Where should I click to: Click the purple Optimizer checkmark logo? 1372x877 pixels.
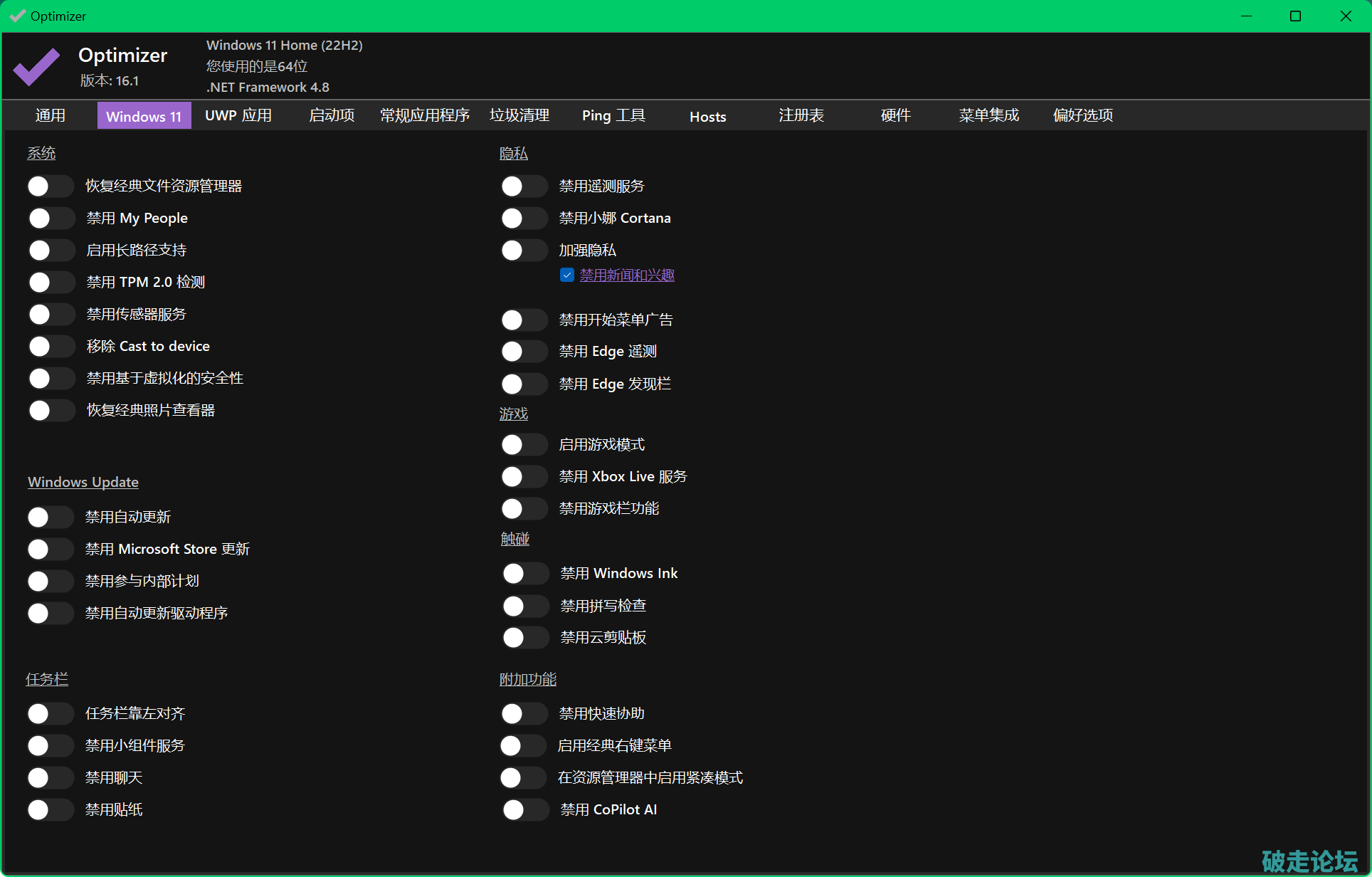pyautogui.click(x=36, y=66)
